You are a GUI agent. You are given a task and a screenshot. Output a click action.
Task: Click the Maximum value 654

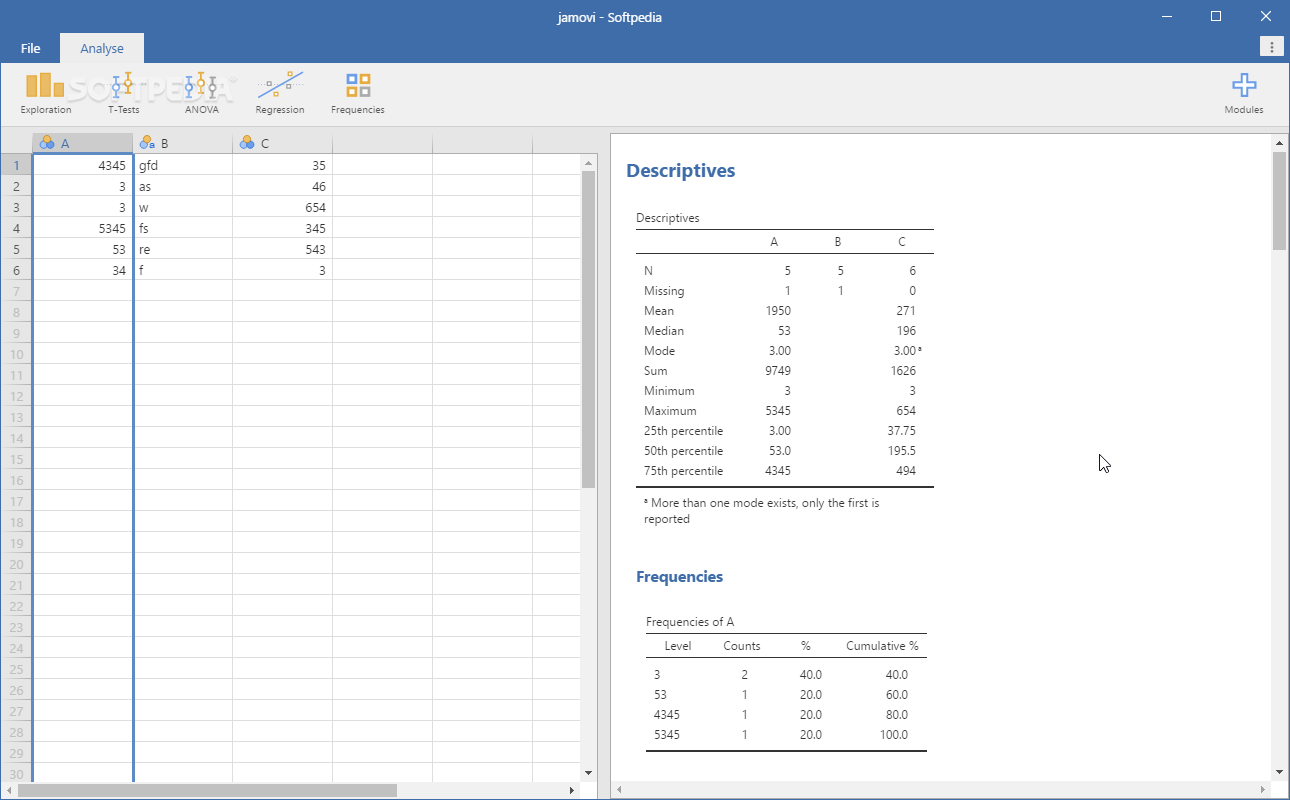tap(905, 411)
